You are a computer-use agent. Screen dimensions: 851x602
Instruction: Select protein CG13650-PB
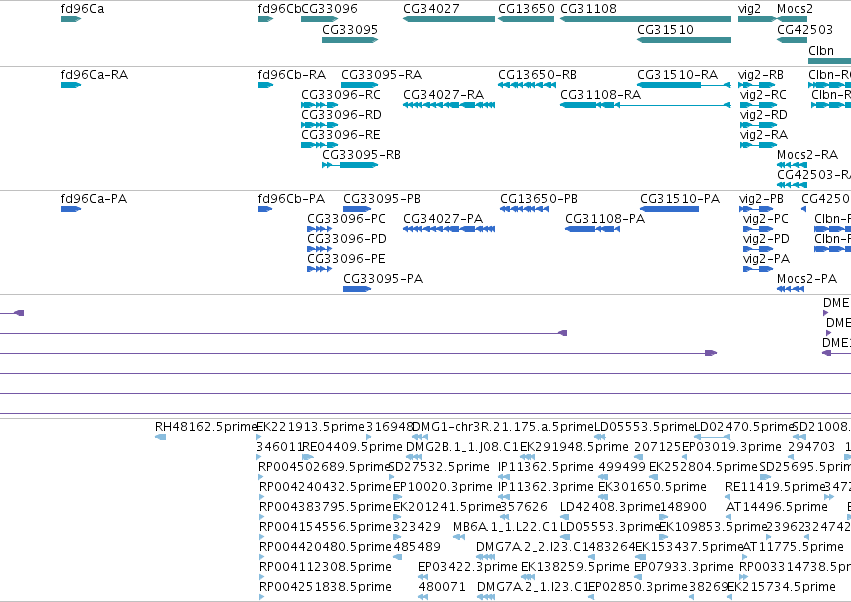point(524,209)
